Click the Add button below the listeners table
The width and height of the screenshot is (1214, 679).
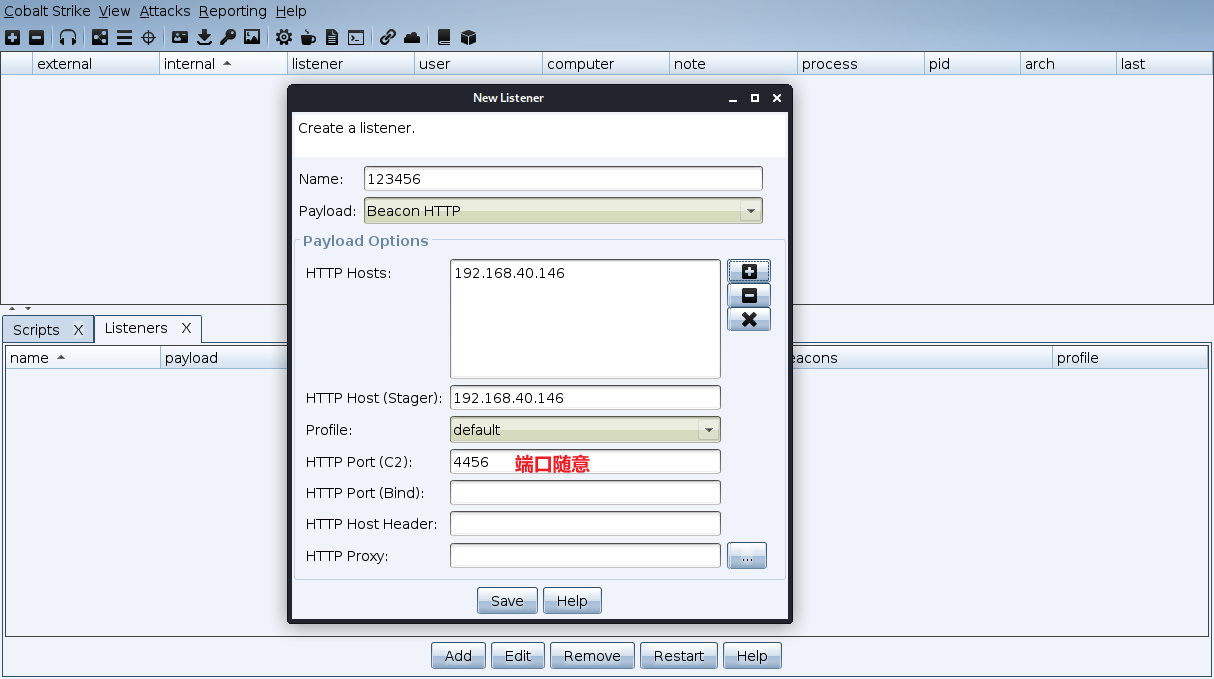[458, 656]
